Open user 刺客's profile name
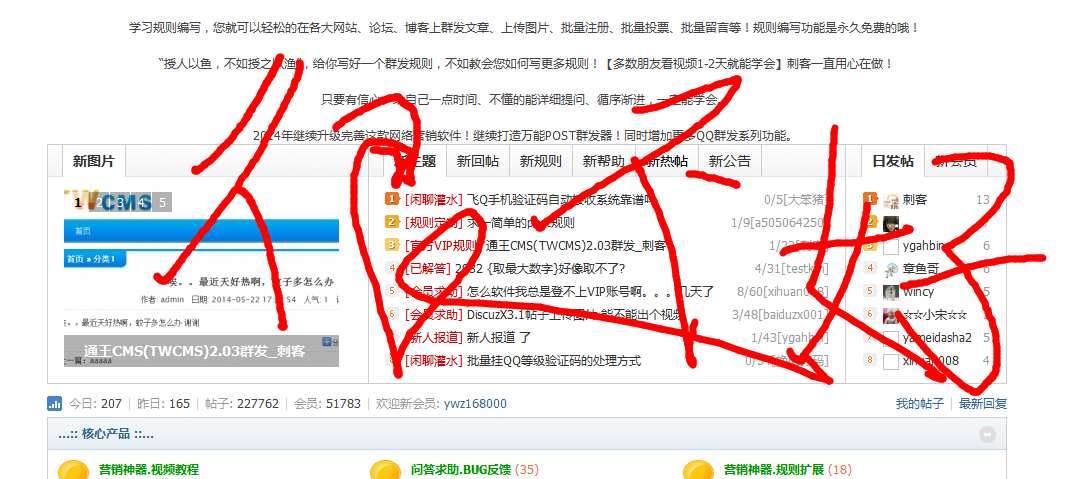The image size is (1081, 479). click(x=915, y=200)
